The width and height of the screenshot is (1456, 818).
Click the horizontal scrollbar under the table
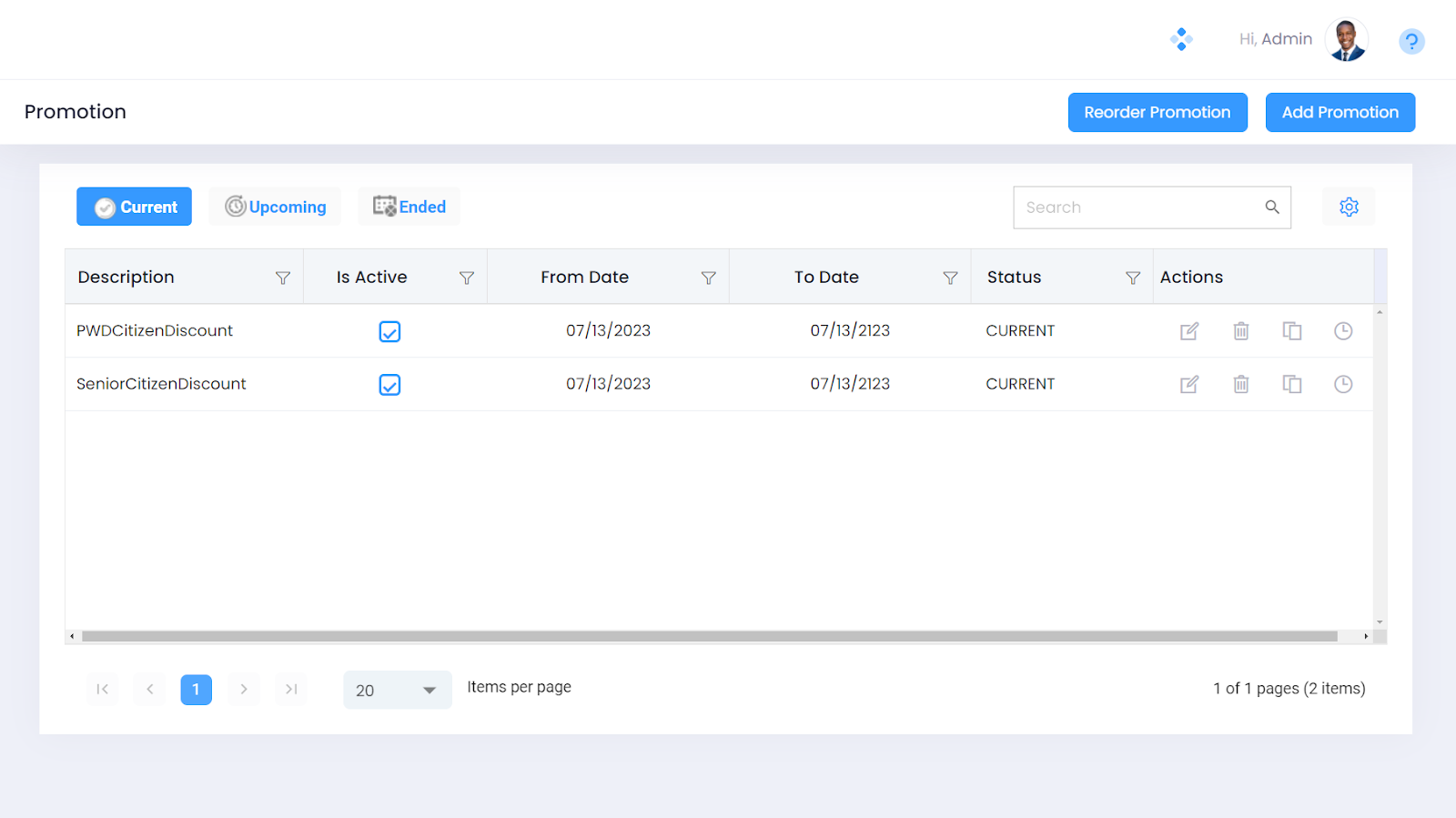pos(710,637)
